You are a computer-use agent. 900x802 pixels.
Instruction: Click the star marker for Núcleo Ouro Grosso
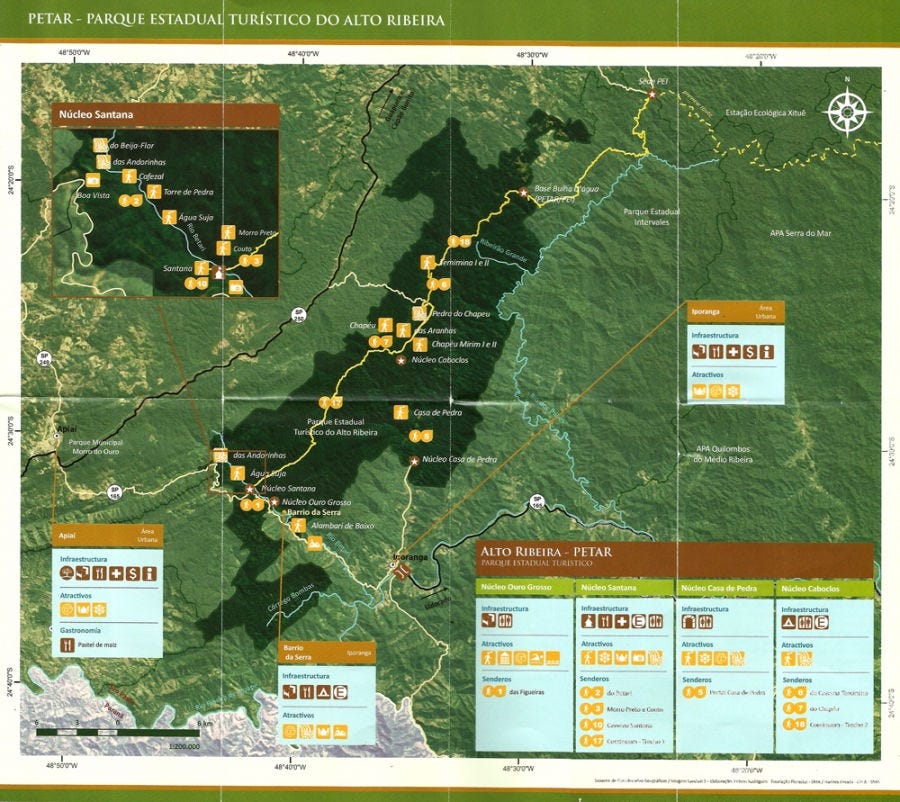click(275, 502)
